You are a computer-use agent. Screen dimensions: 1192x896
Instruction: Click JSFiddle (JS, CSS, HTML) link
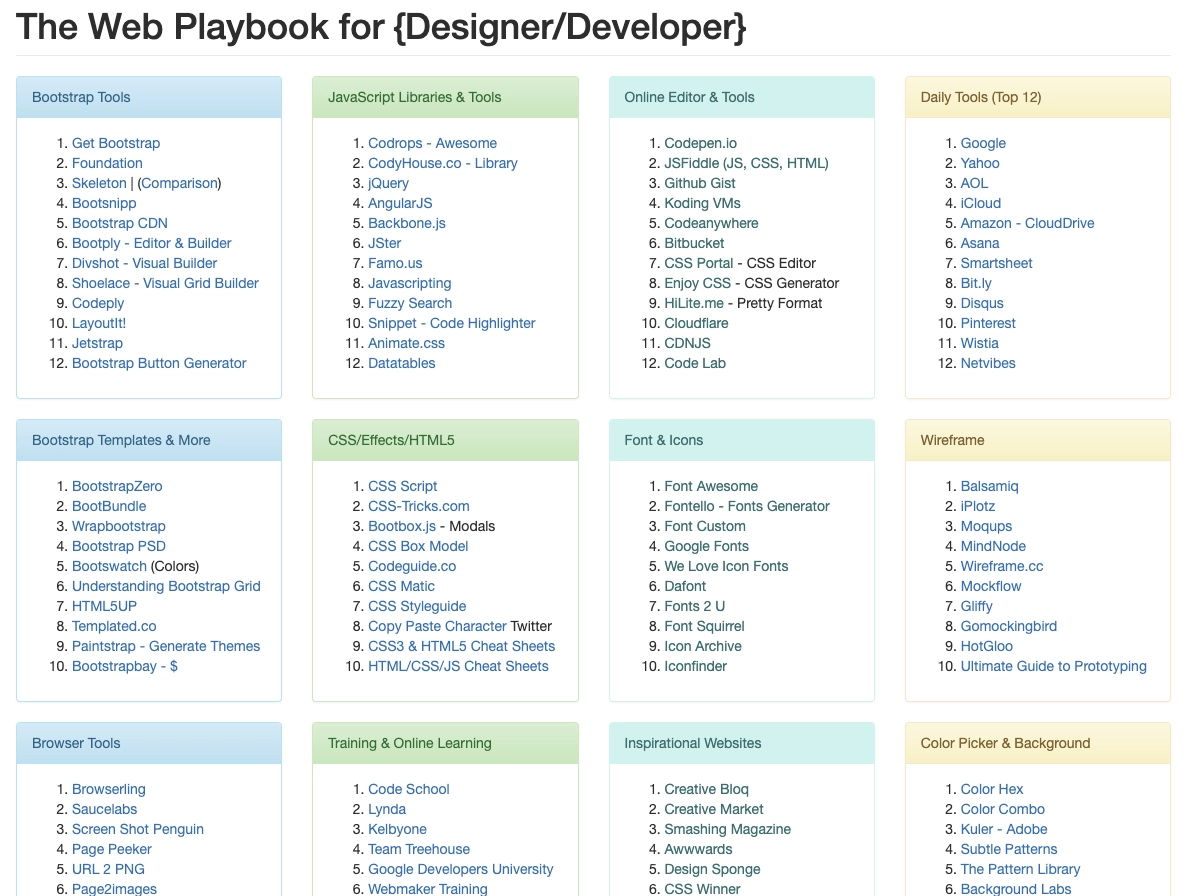click(x=746, y=163)
